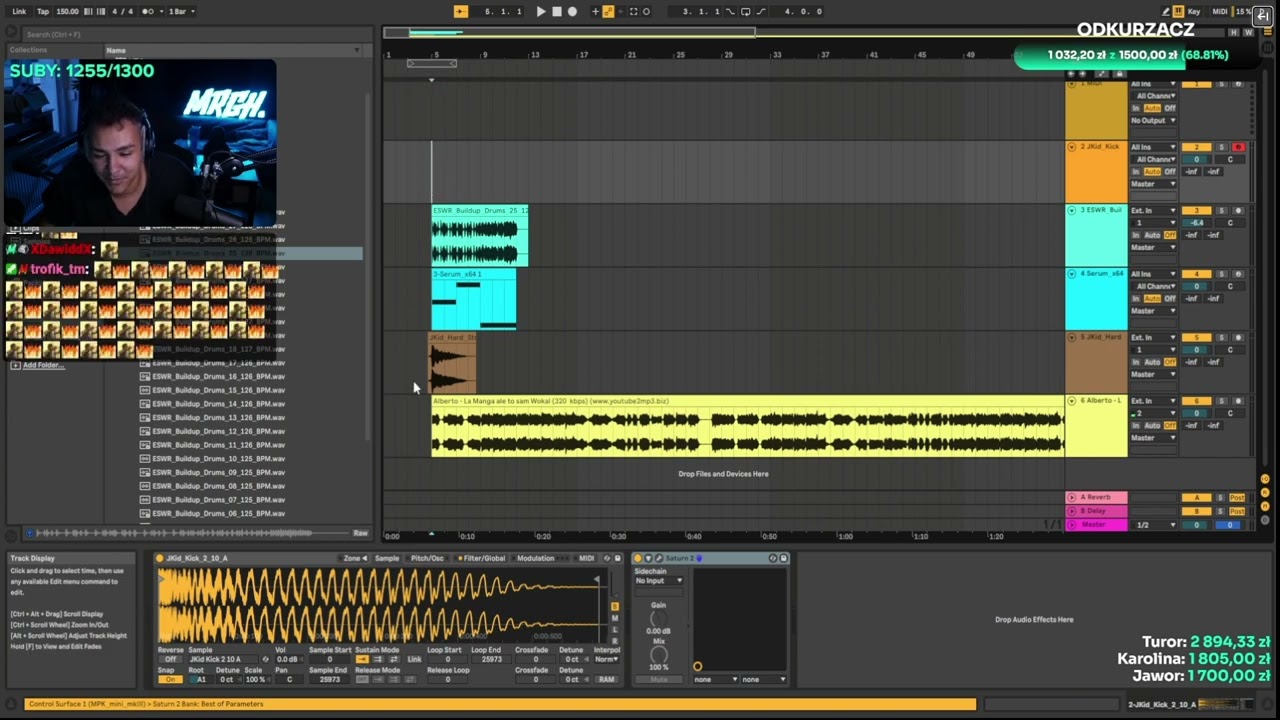Open the metronome settings dropdown arrow

(159, 12)
